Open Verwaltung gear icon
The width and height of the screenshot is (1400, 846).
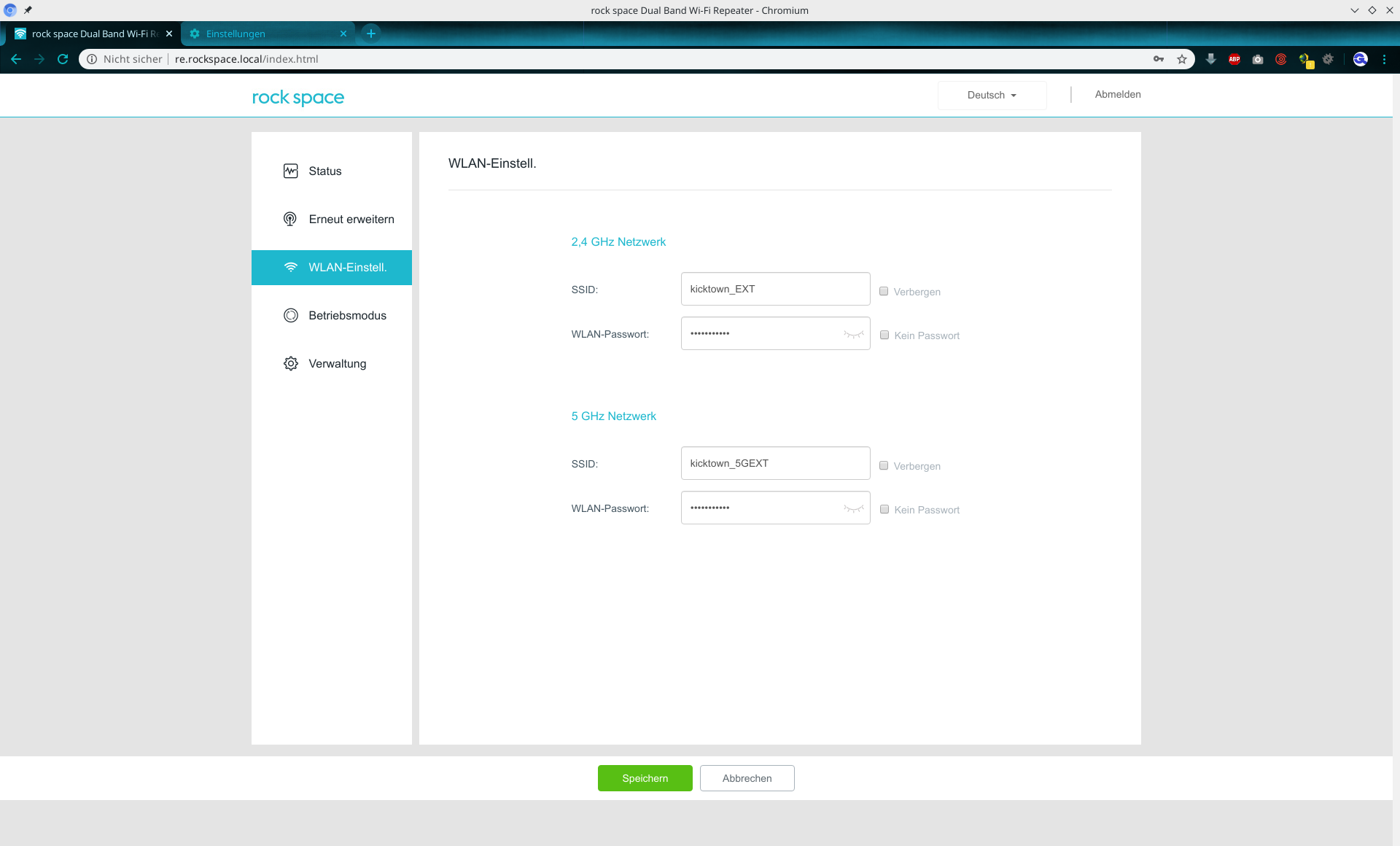click(291, 364)
